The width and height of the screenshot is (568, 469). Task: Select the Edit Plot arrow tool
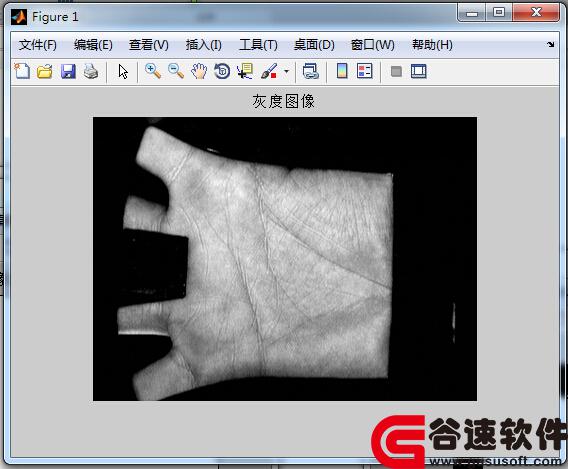[x=123, y=71]
